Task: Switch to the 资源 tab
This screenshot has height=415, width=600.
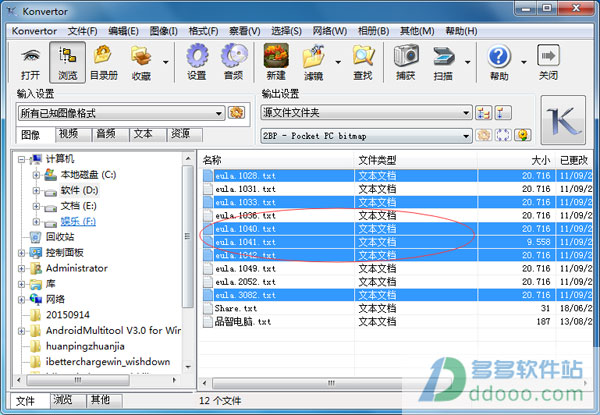Action: point(184,134)
